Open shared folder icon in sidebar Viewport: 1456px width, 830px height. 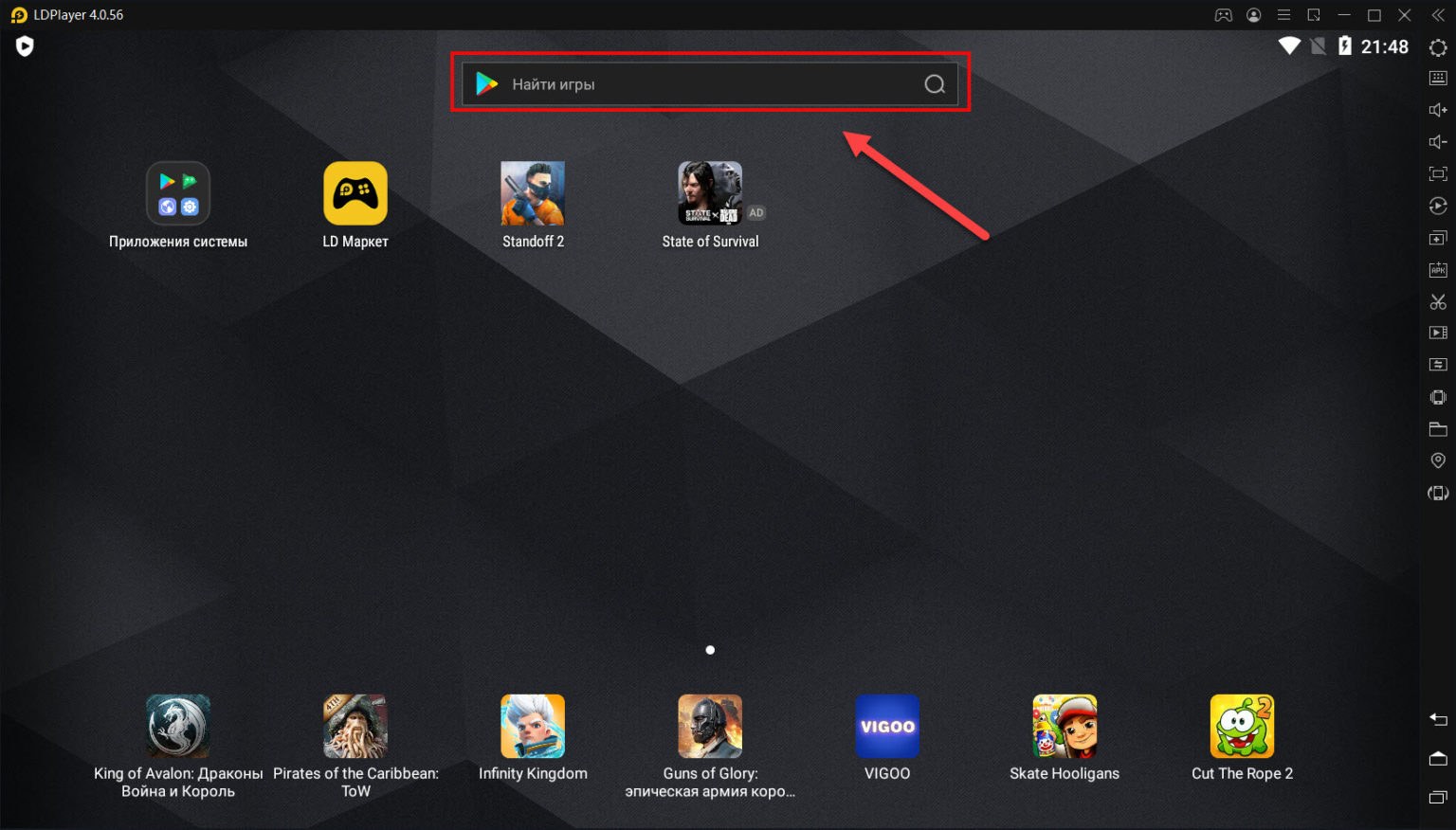coord(1438,429)
